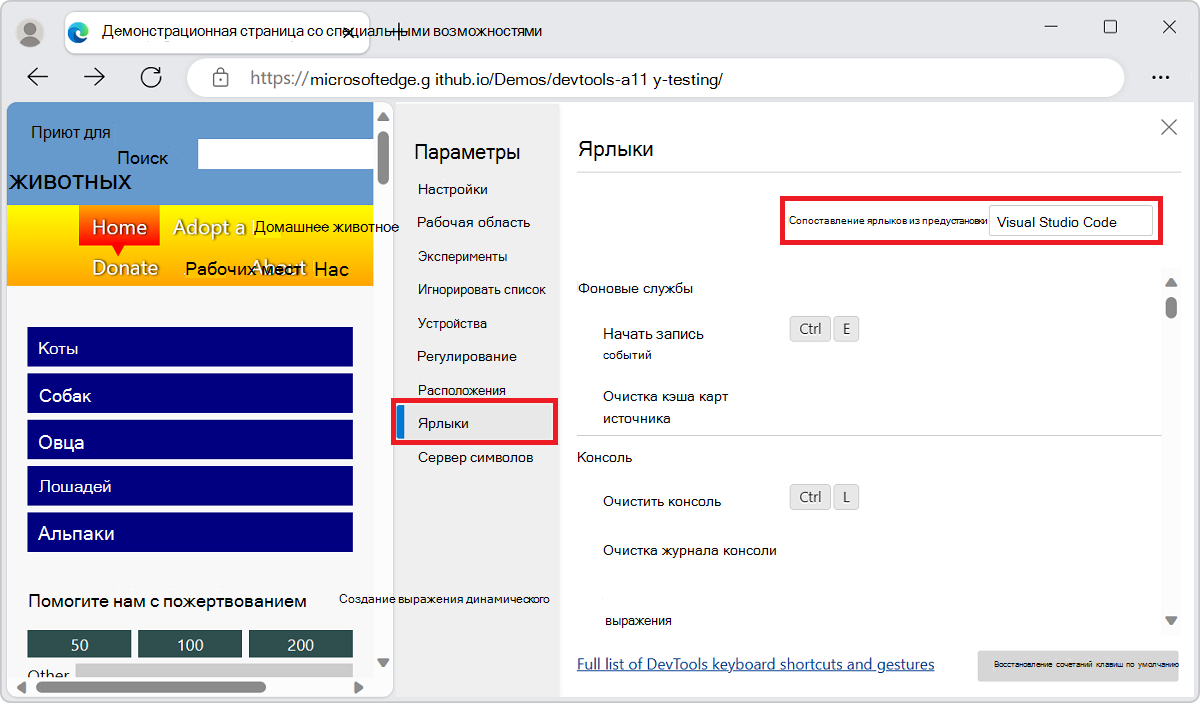
Task: Choose the 100 donation amount
Action: tap(190, 644)
